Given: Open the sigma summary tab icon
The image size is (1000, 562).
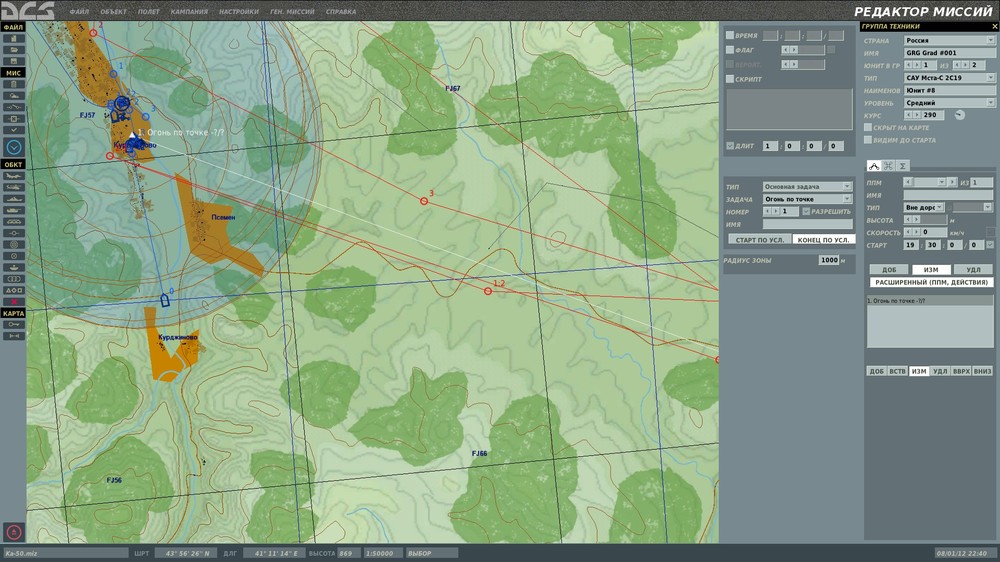Looking at the screenshot, I should [x=902, y=166].
